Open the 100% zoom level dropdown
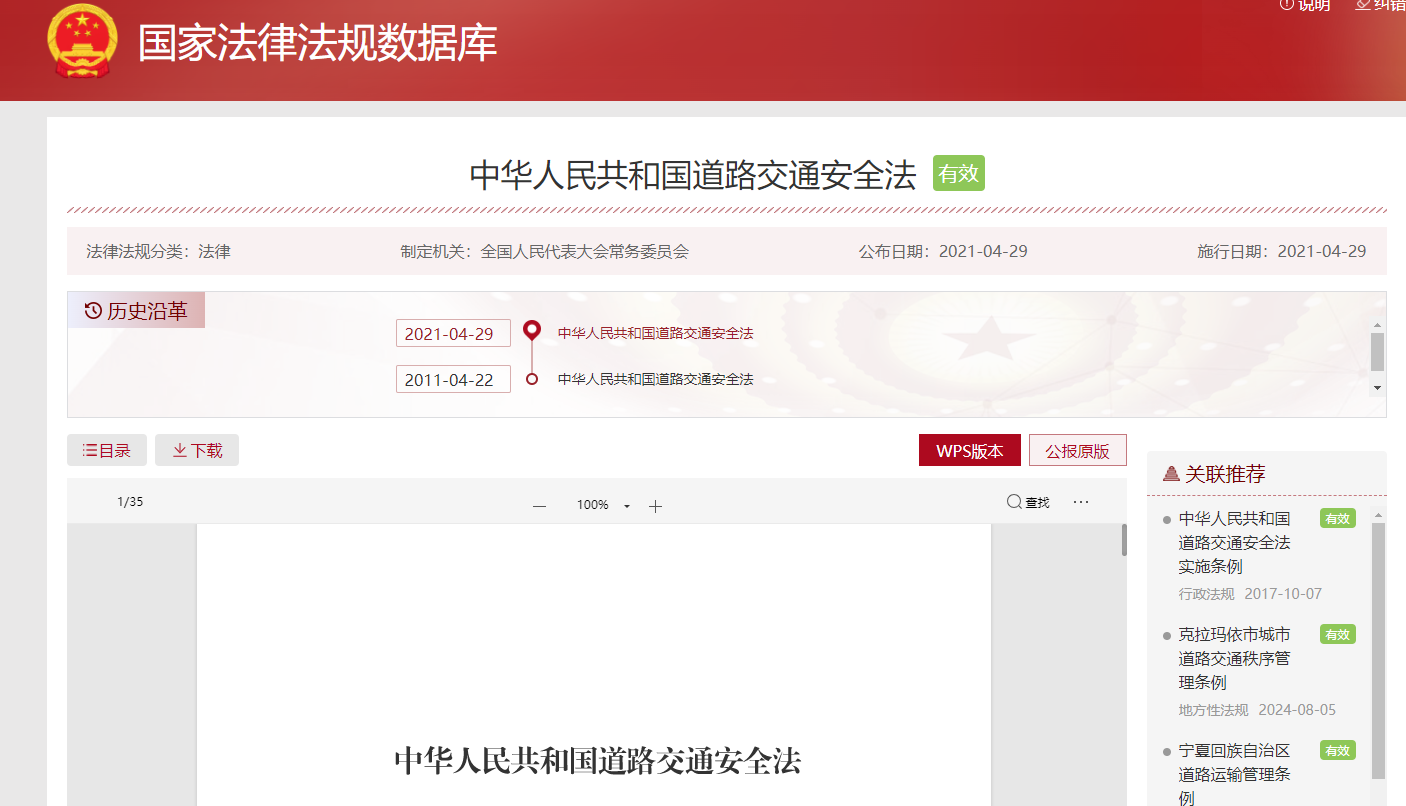The height and width of the screenshot is (806, 1406). point(627,506)
